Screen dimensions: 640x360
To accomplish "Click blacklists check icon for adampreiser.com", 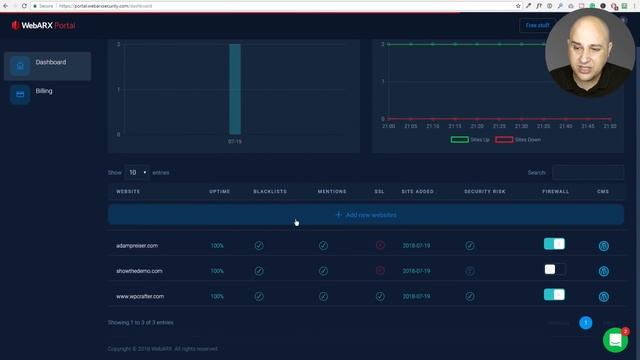I will [x=259, y=245].
